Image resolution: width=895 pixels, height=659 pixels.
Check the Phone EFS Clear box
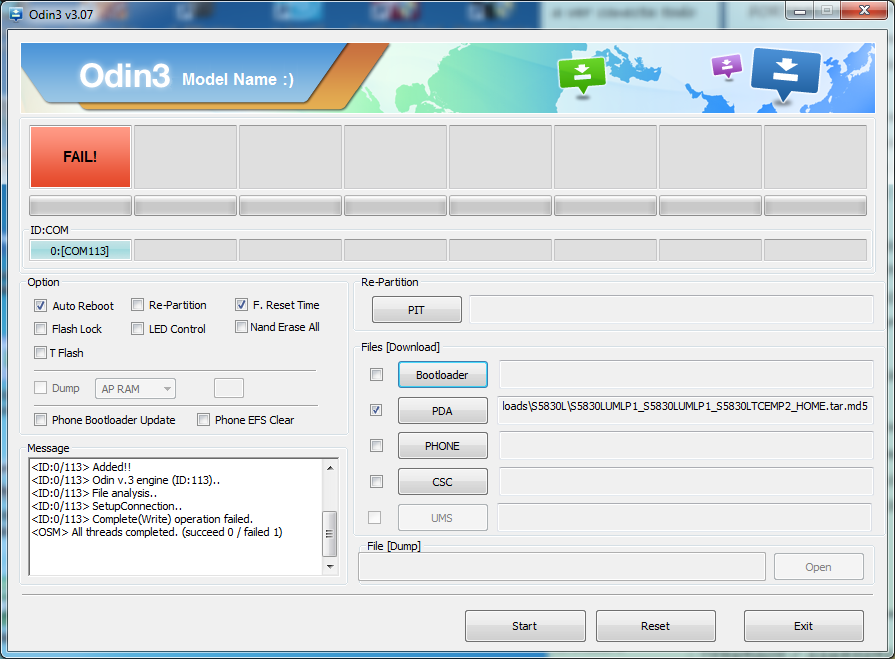pyautogui.click(x=204, y=420)
